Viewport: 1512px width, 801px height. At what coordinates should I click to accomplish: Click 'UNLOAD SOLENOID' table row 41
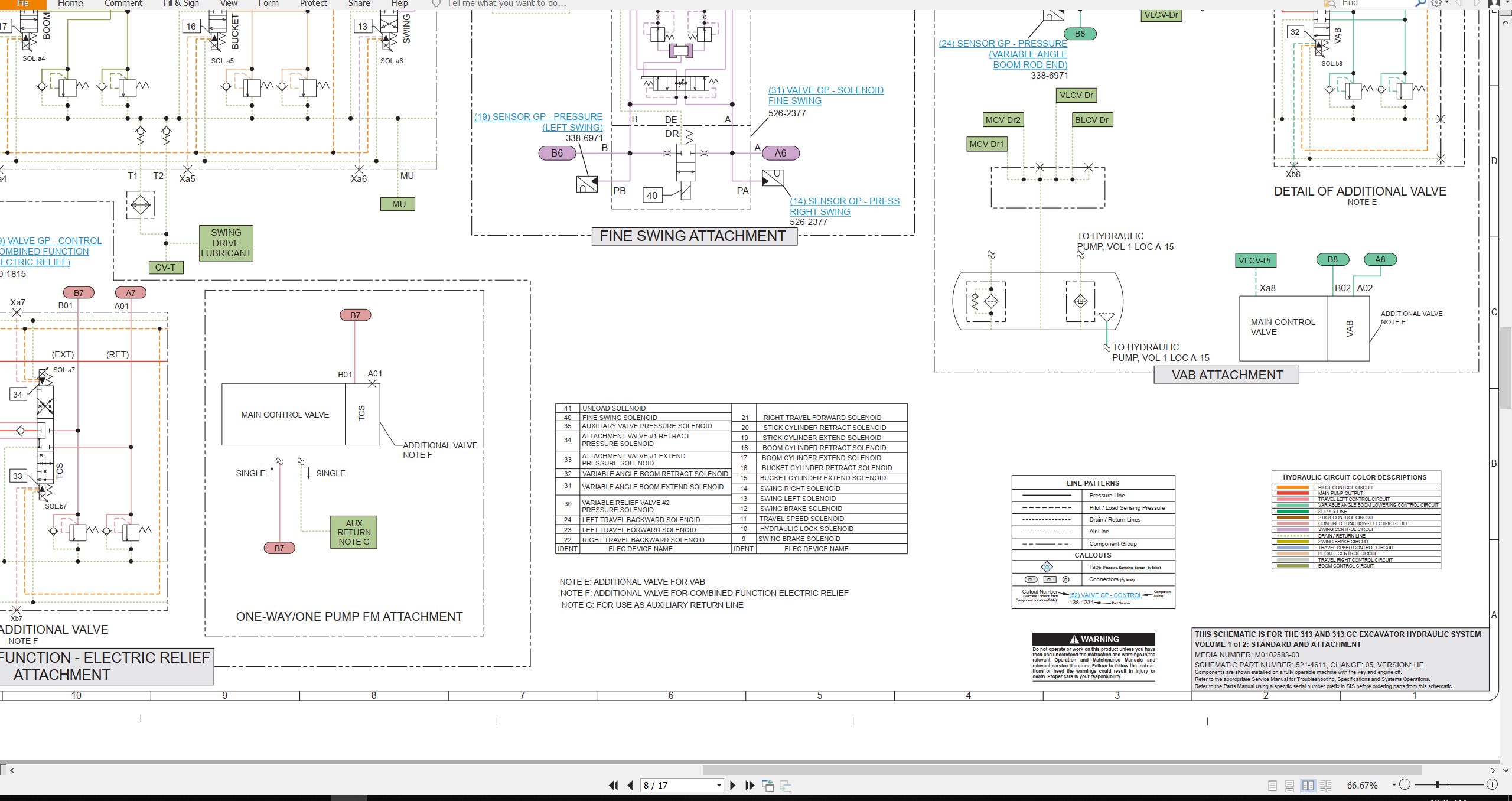coord(643,408)
